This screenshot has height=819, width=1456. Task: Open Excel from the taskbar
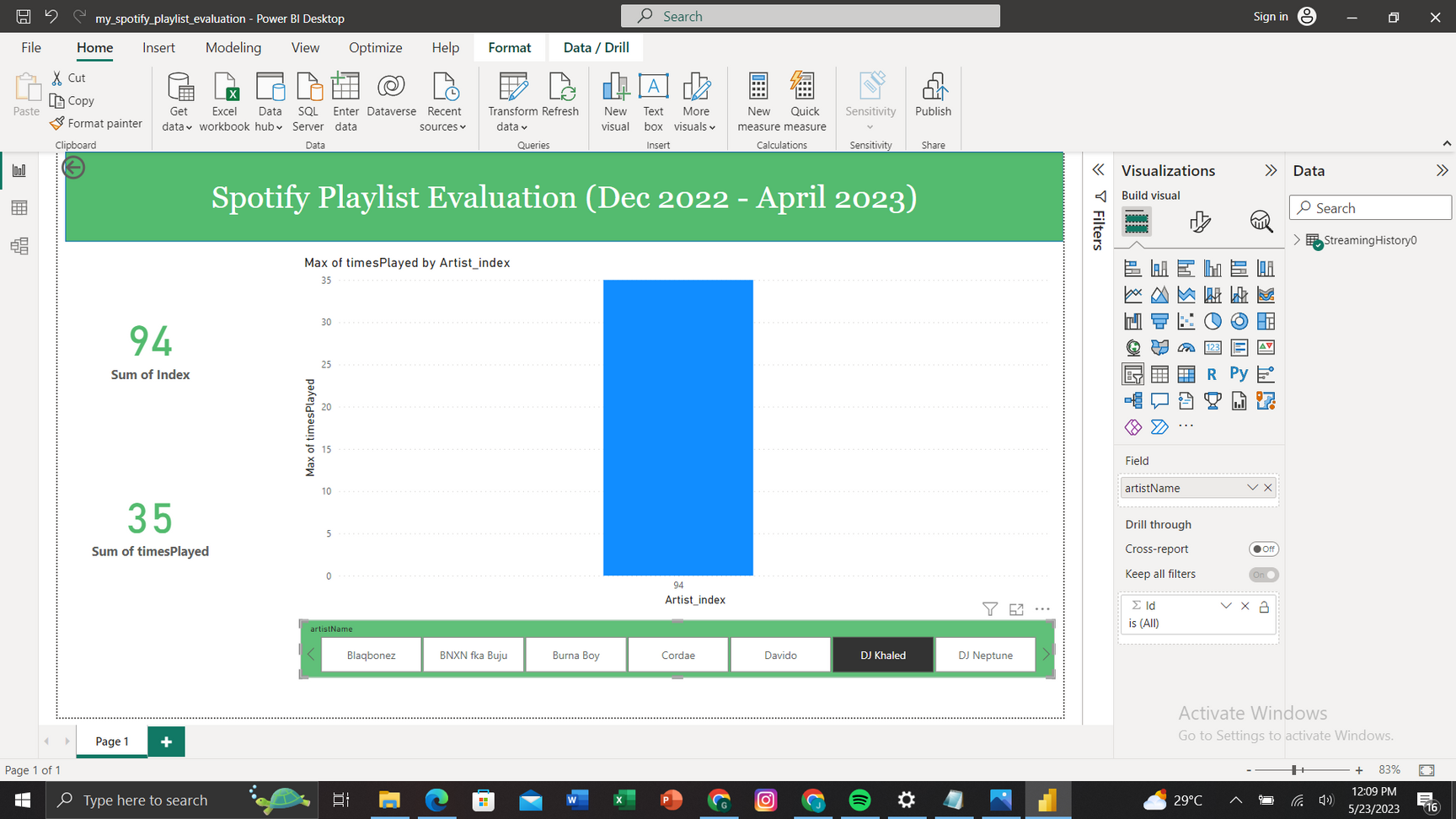[624, 800]
